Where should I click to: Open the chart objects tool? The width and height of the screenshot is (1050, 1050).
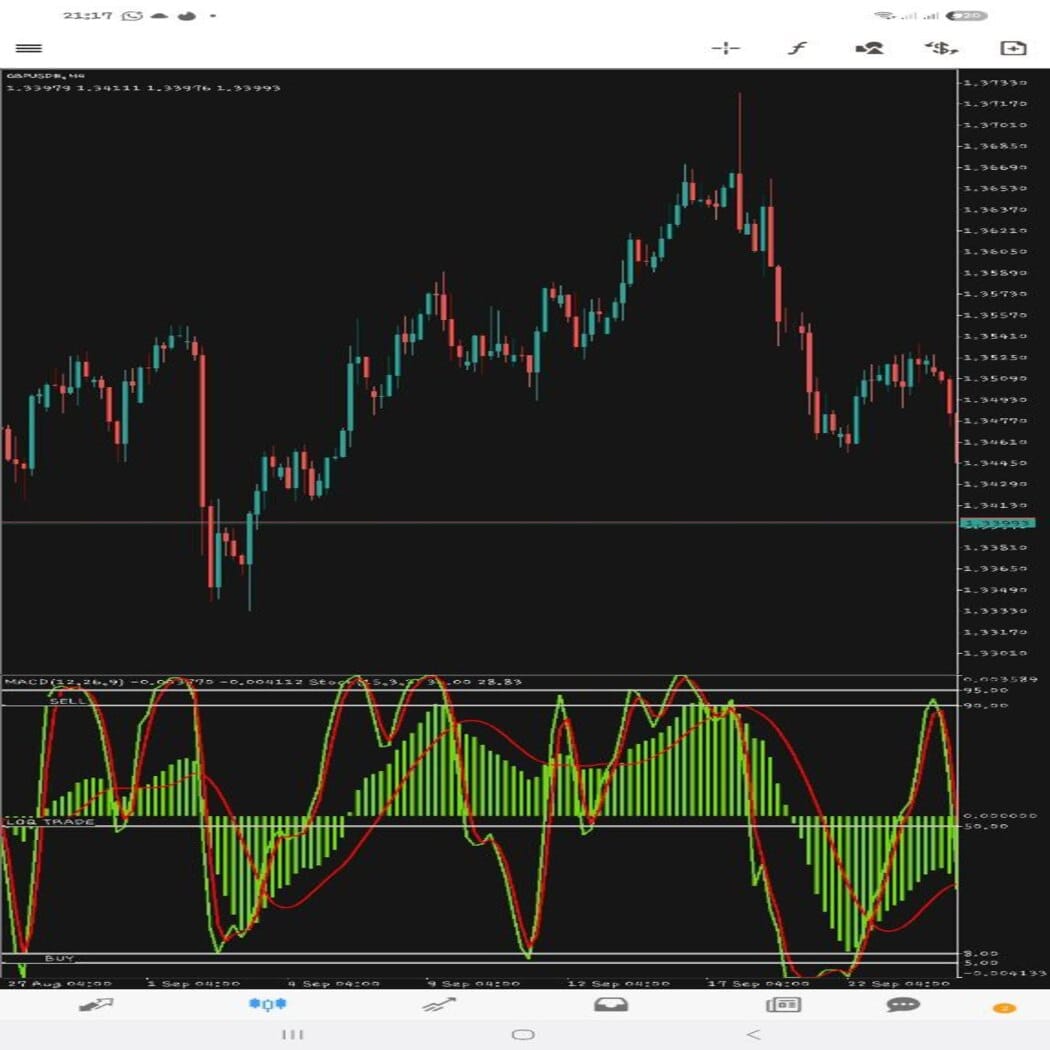tap(869, 48)
